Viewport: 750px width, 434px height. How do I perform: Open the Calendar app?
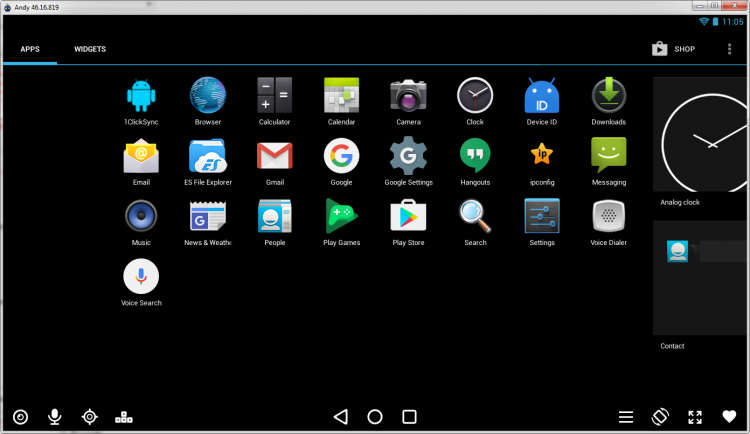(342, 100)
